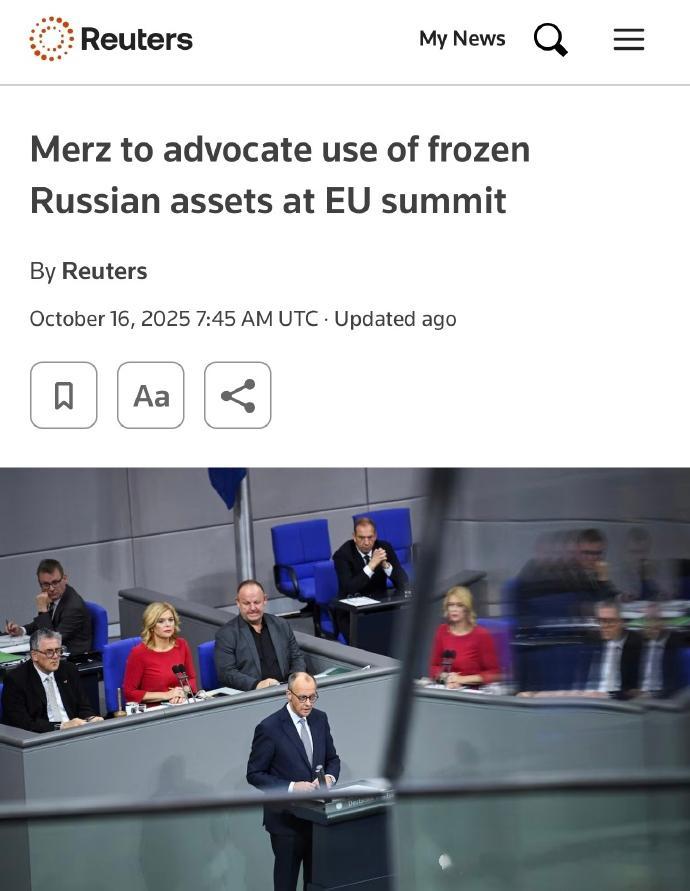Click the Reuters orange dotted circle logo
This screenshot has width=690, height=891.
tap(52, 39)
